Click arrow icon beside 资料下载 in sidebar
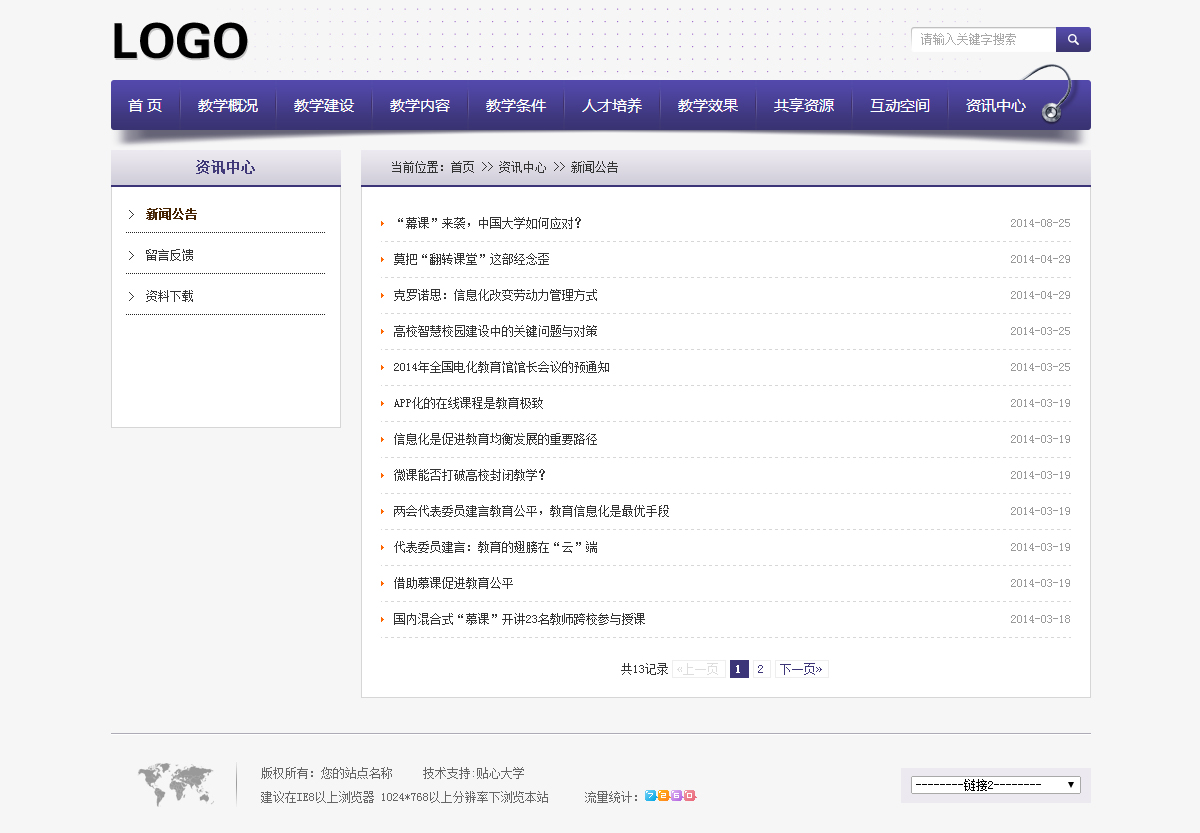 coord(131,296)
